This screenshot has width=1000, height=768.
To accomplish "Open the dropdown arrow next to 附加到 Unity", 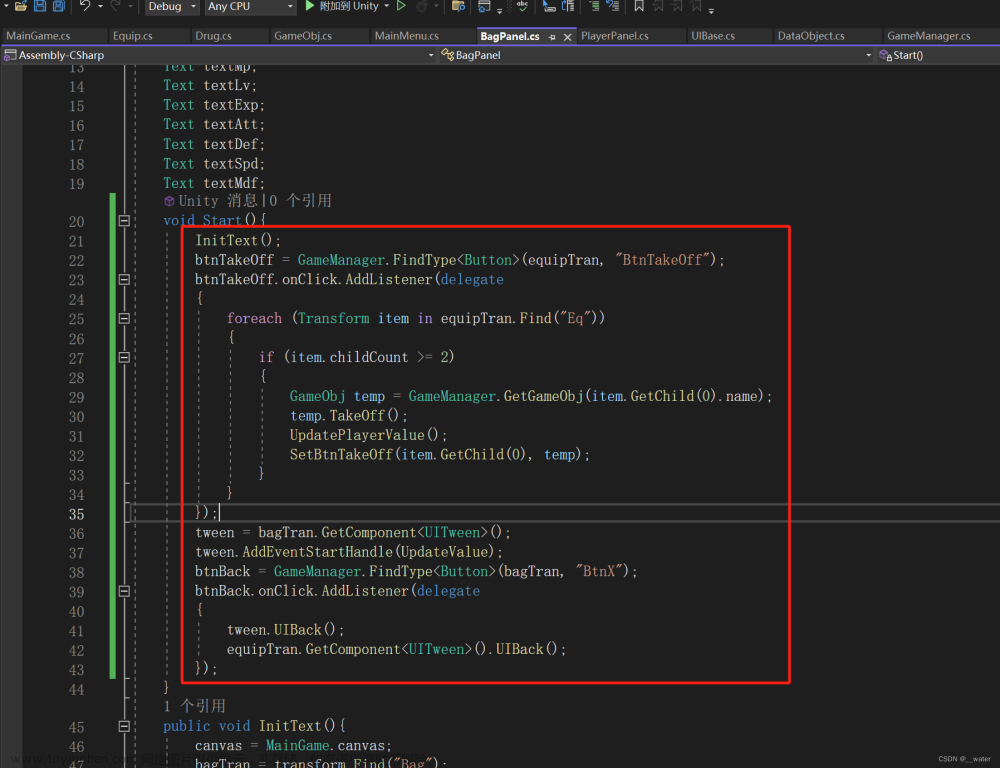I will coord(386,6).
